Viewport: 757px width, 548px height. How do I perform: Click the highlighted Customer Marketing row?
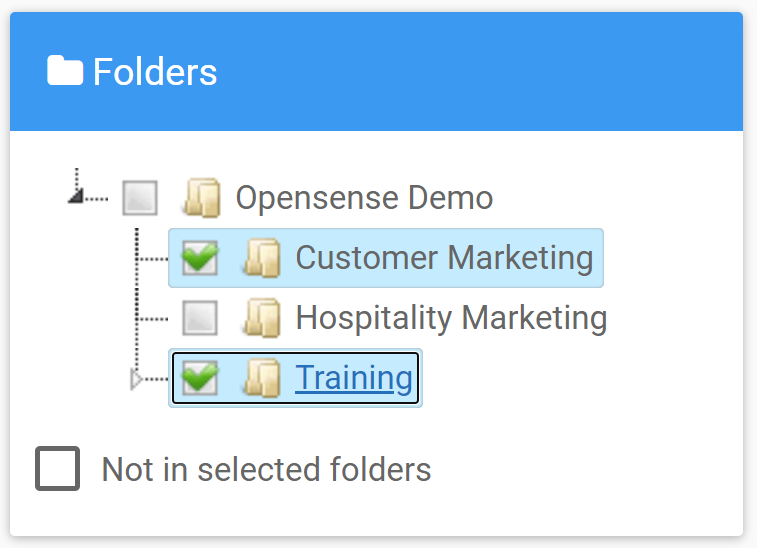coord(386,258)
